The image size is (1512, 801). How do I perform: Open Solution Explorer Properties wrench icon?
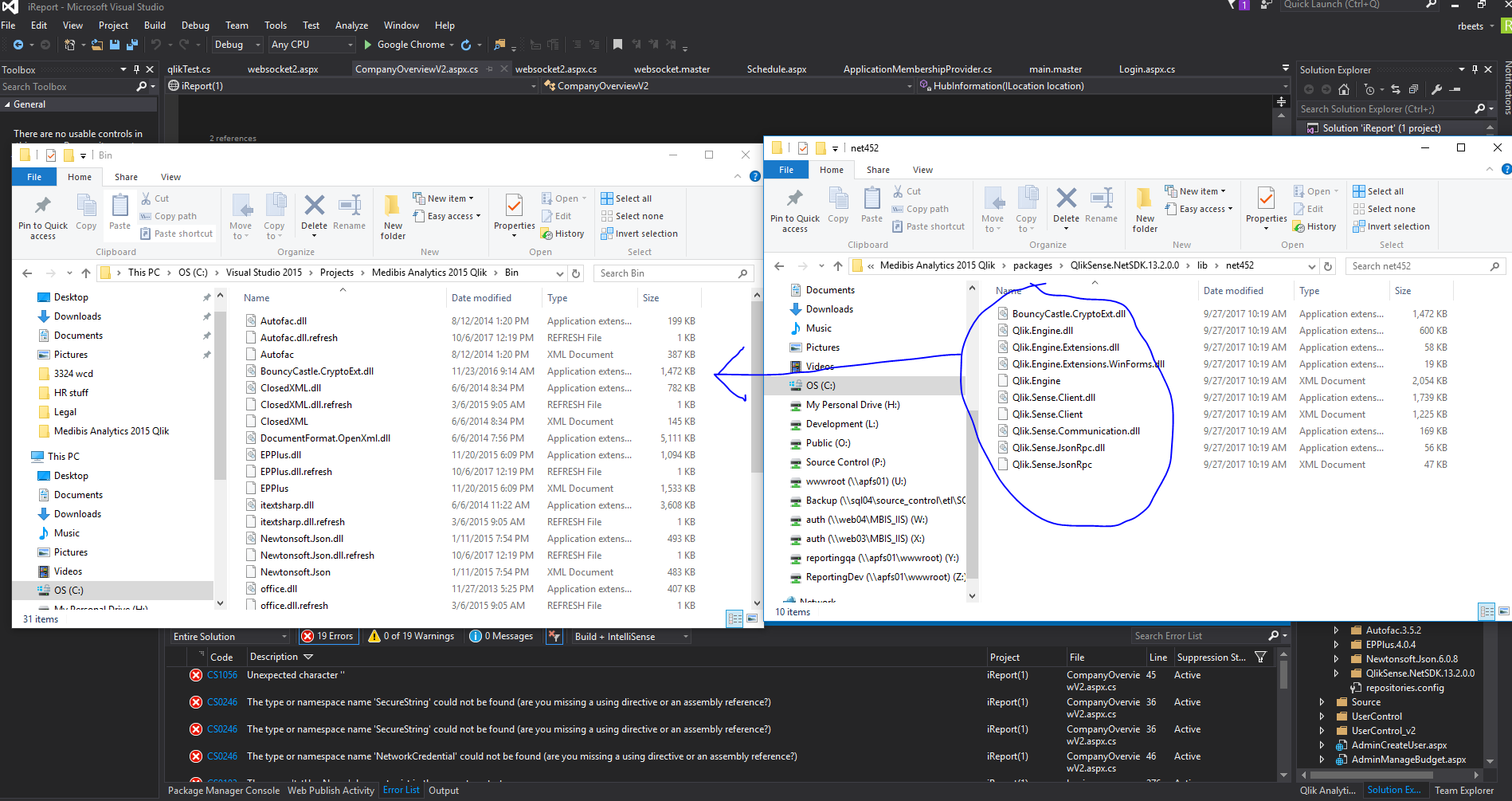1436,89
